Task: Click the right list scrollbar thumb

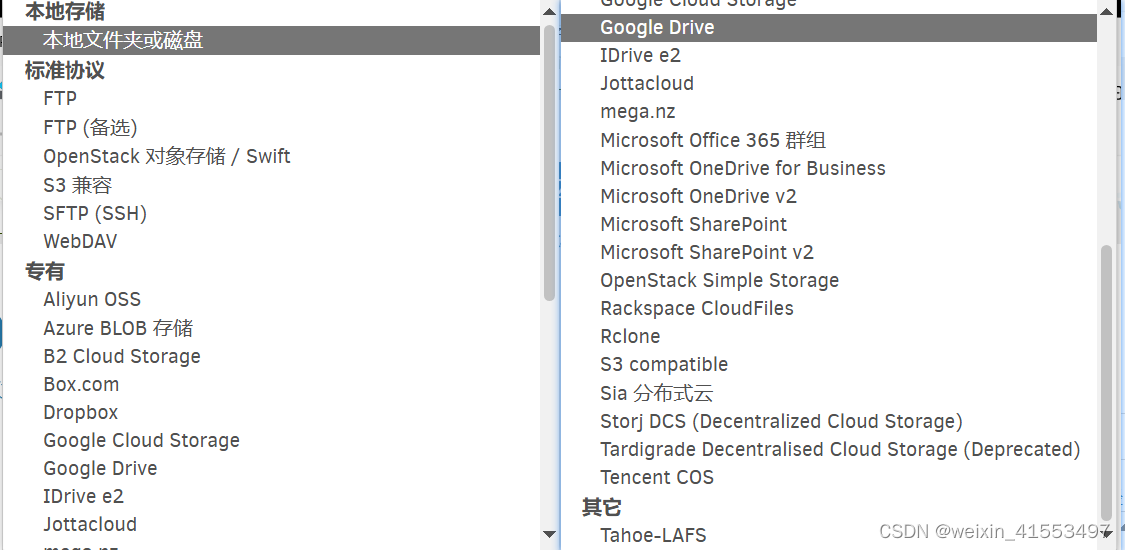Action: pos(1106,382)
